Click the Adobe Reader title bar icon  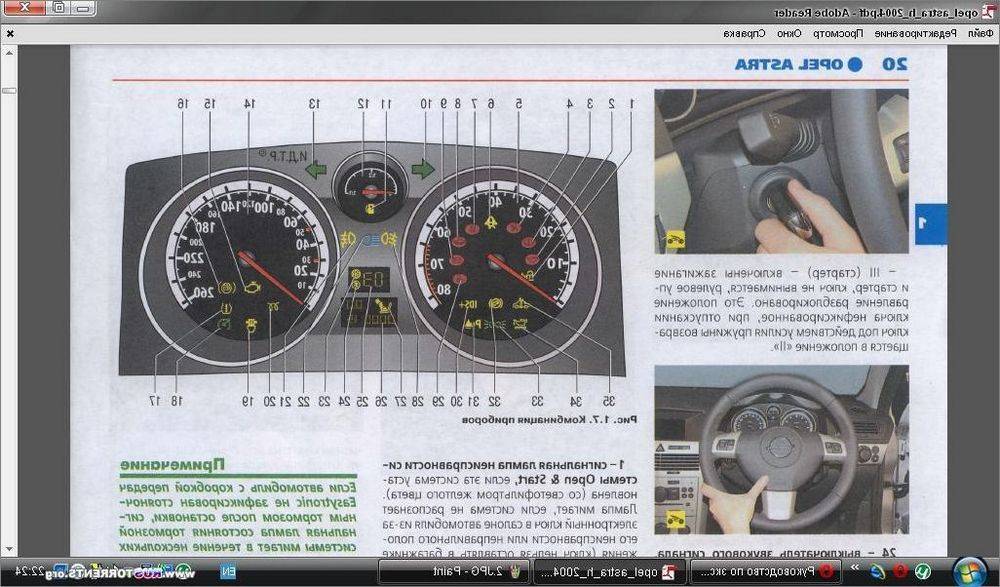pyautogui.click(x=987, y=12)
